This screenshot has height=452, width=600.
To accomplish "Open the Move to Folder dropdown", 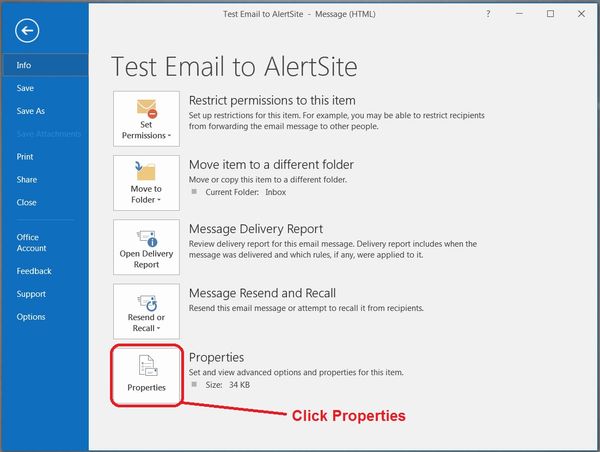I will click(x=146, y=183).
